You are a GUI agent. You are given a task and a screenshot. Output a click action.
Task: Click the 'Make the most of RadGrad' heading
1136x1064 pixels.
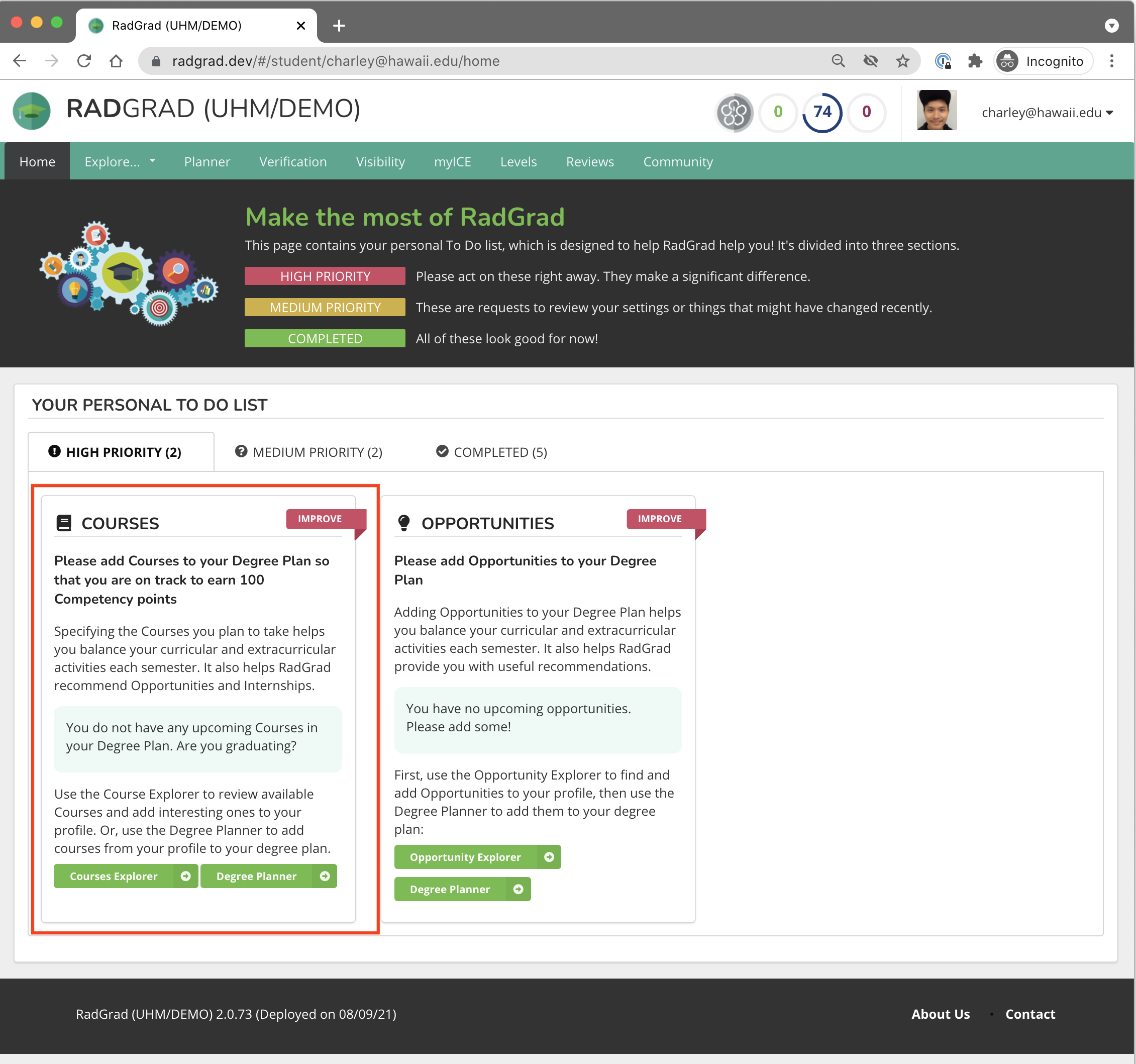404,217
